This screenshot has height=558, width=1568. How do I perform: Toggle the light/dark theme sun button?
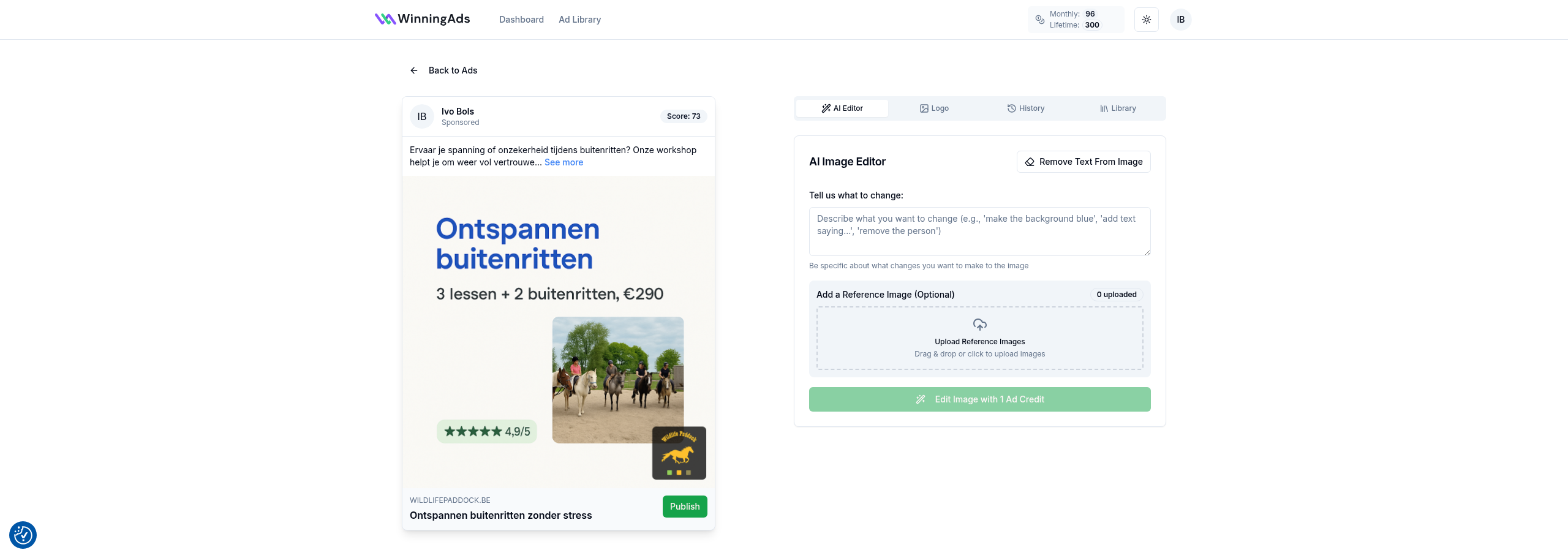pos(1146,20)
